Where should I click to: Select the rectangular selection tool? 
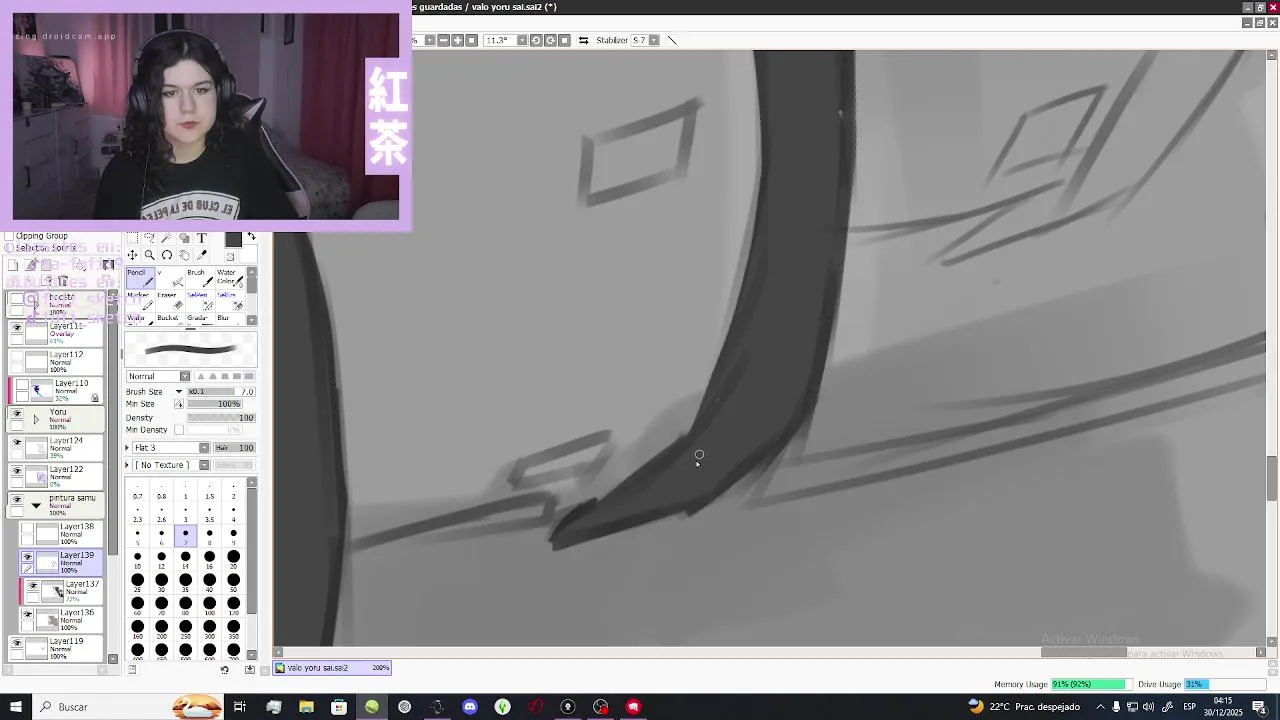(x=132, y=238)
